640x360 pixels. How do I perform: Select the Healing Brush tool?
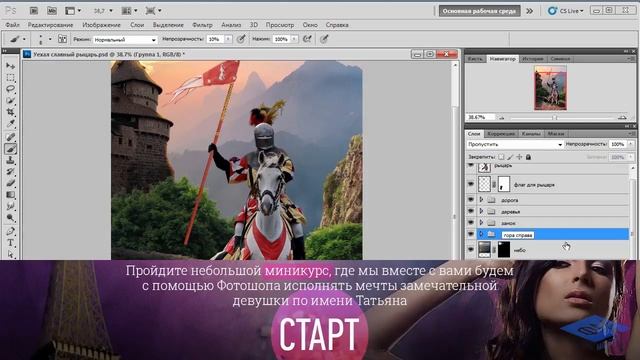11,137
